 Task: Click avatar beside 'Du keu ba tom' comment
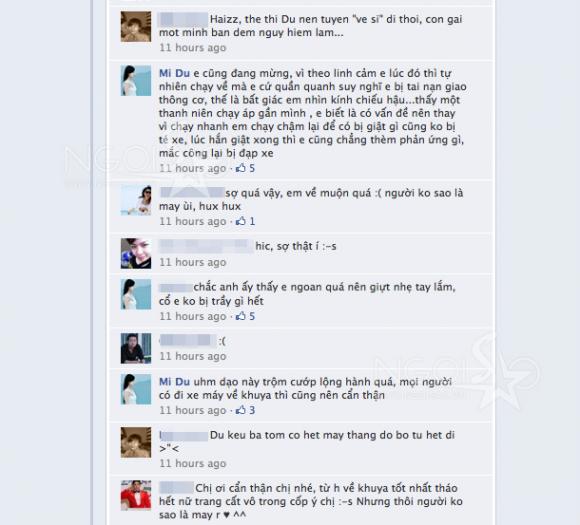(136, 442)
